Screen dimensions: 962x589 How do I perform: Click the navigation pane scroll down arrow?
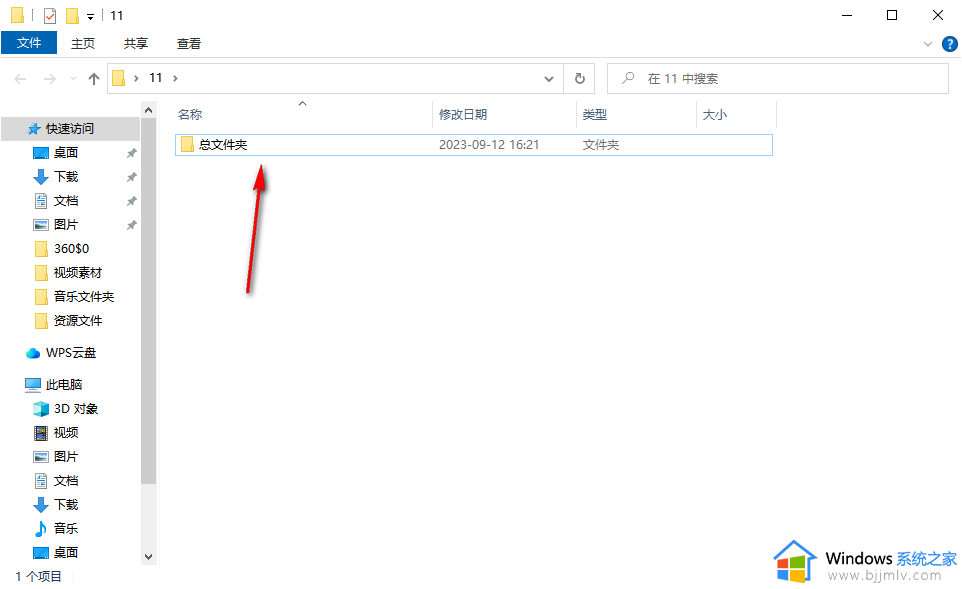pos(148,556)
